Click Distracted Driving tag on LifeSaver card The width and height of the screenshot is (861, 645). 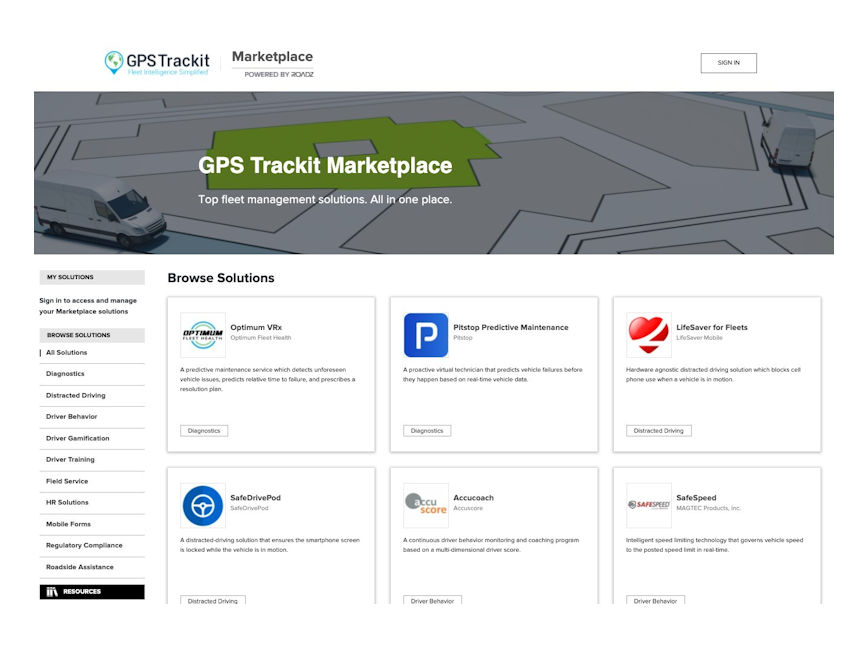658,431
